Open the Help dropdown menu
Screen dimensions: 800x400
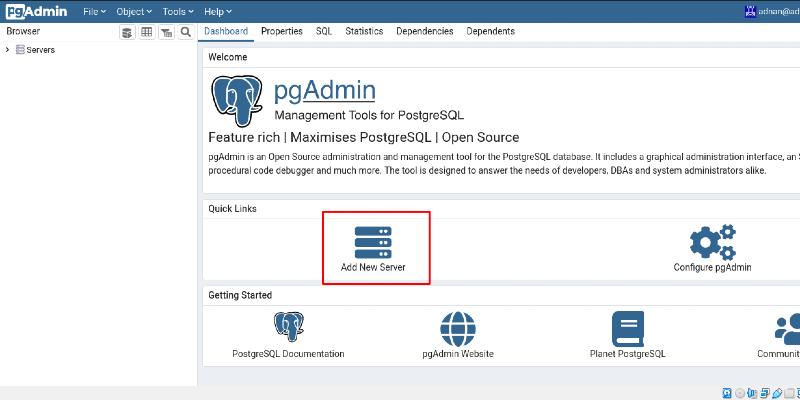pyautogui.click(x=218, y=11)
